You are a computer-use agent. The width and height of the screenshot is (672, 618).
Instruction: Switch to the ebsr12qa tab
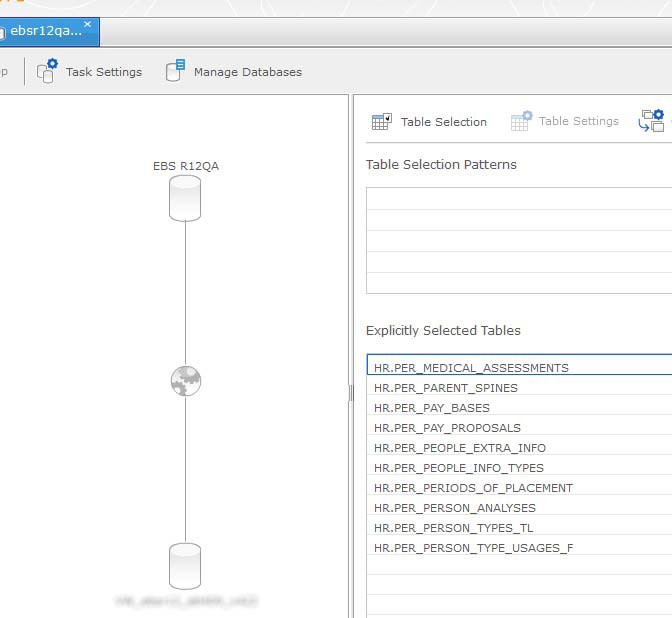click(x=45, y=31)
